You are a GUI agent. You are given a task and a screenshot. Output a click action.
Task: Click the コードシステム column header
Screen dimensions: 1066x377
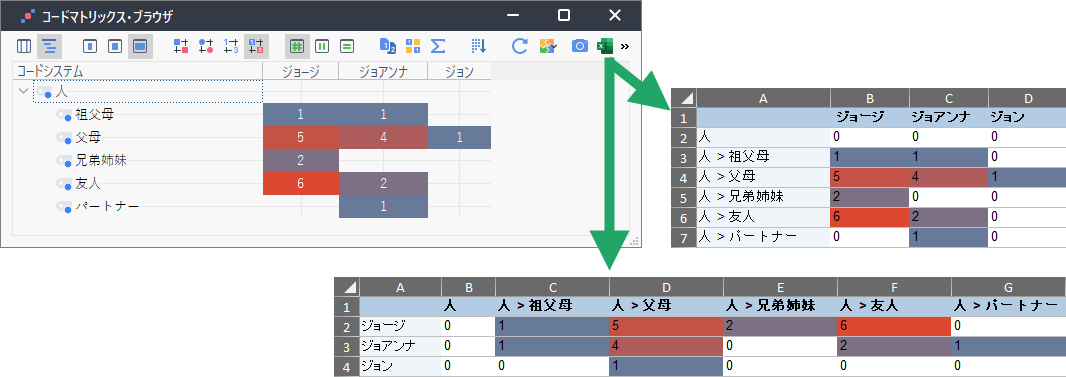point(138,71)
